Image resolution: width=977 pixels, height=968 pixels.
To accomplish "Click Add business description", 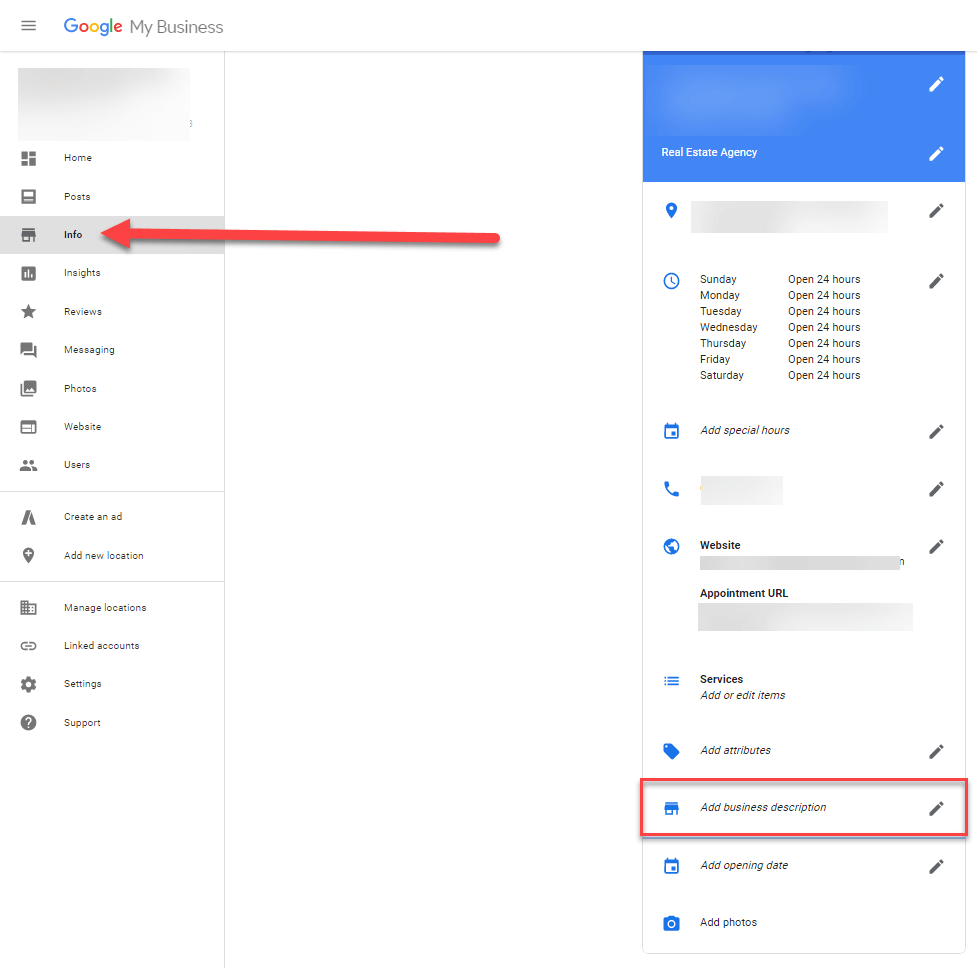I will [763, 807].
